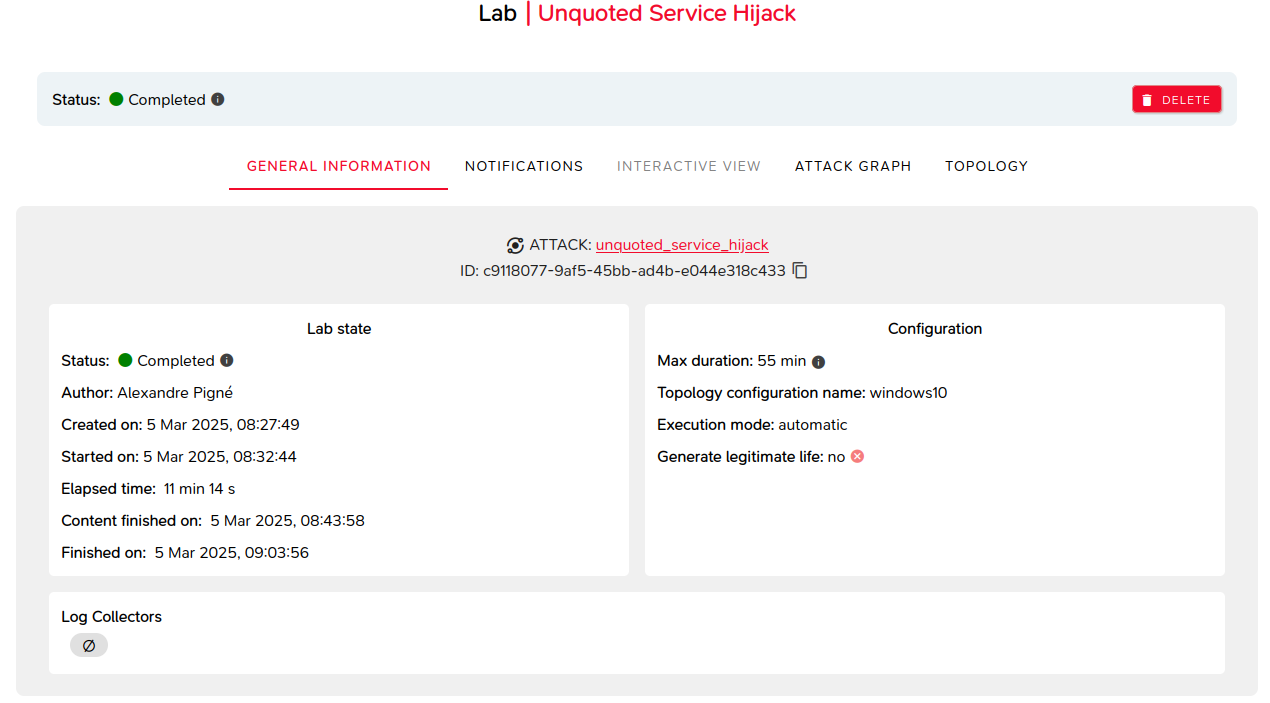The image size is (1270, 703).
Task: Click the Finished on date 09:03:56
Action: click(x=232, y=553)
